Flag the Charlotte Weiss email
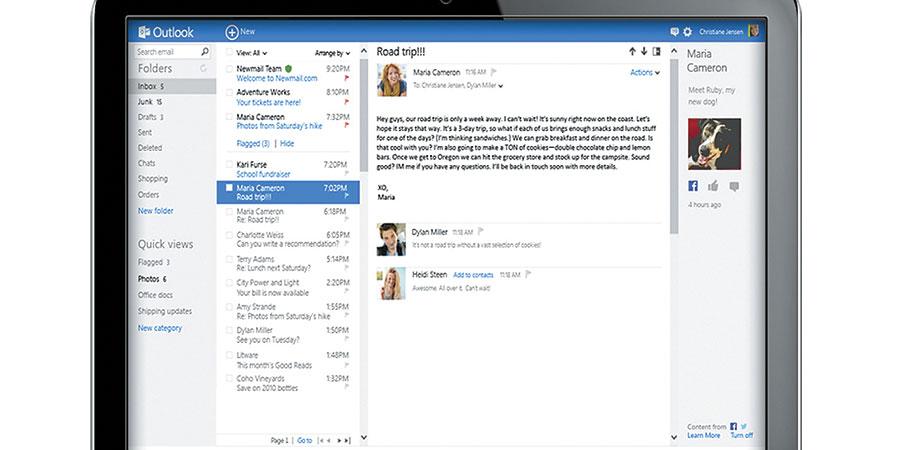The width and height of the screenshot is (900, 450). (347, 244)
